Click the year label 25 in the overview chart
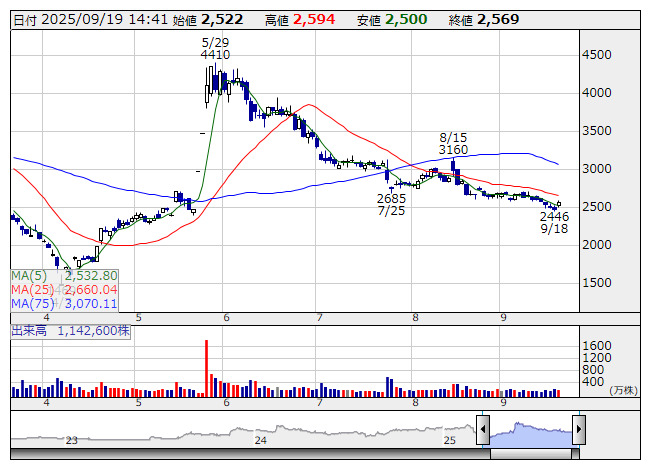This screenshot has width=653, height=470. coord(450,440)
